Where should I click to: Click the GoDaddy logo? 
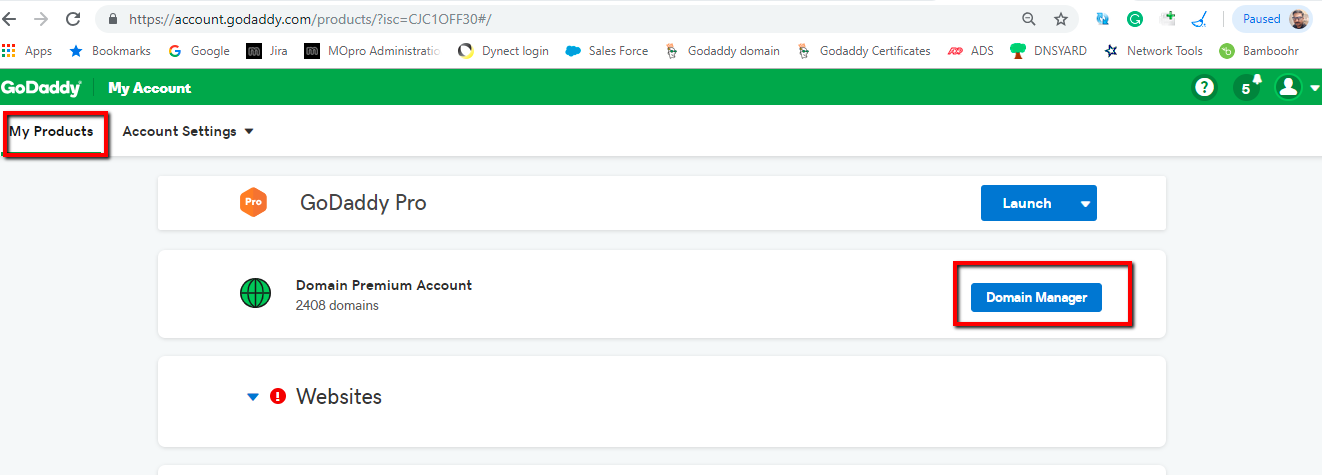(x=41, y=88)
